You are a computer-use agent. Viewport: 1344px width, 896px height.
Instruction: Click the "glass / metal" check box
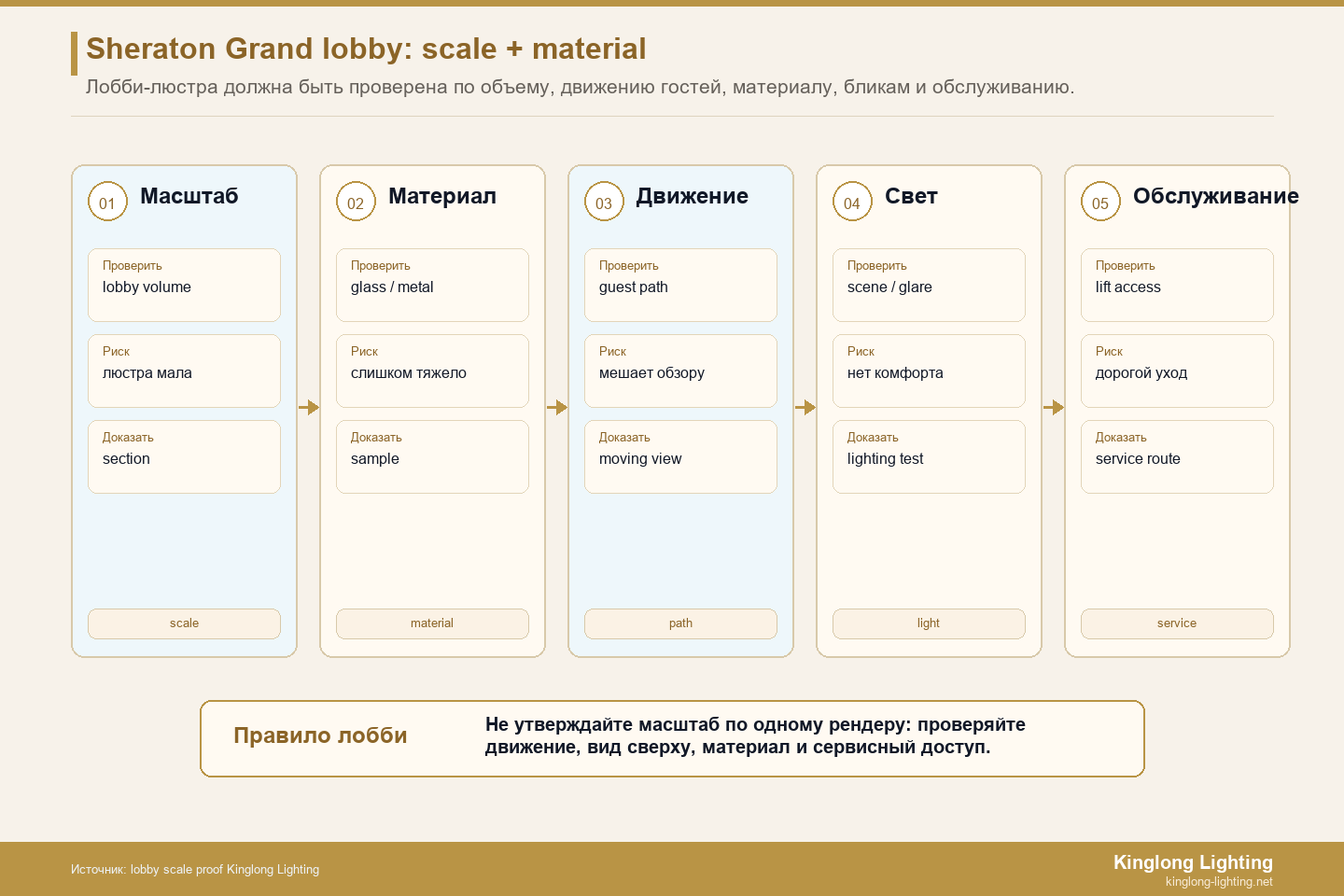(x=432, y=285)
